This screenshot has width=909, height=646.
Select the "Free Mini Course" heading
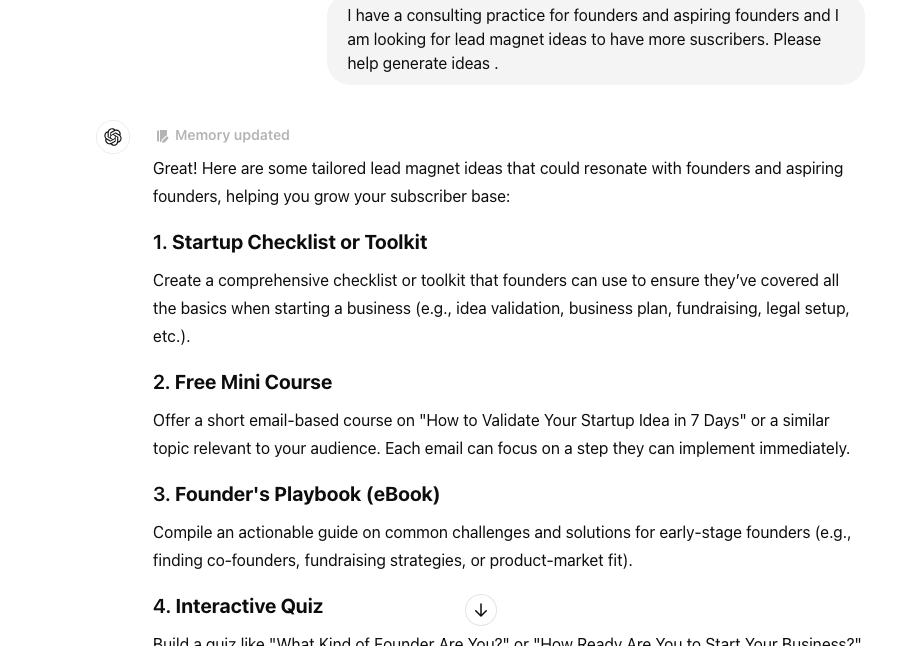pos(243,382)
